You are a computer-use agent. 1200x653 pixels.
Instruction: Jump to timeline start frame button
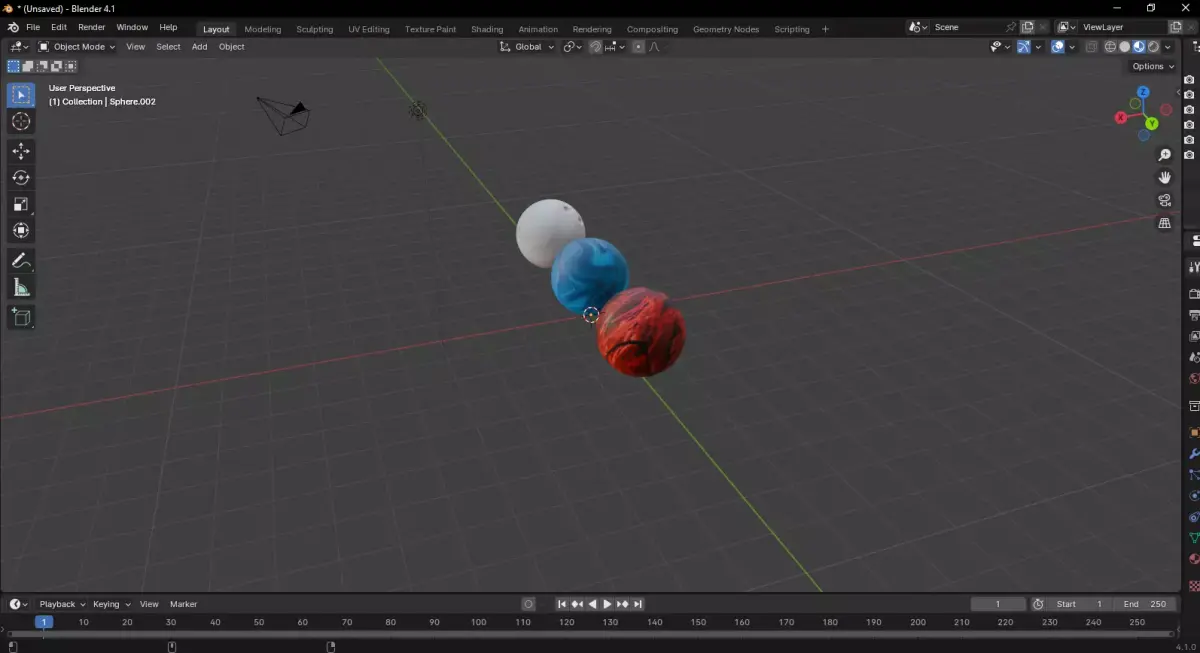click(562, 604)
